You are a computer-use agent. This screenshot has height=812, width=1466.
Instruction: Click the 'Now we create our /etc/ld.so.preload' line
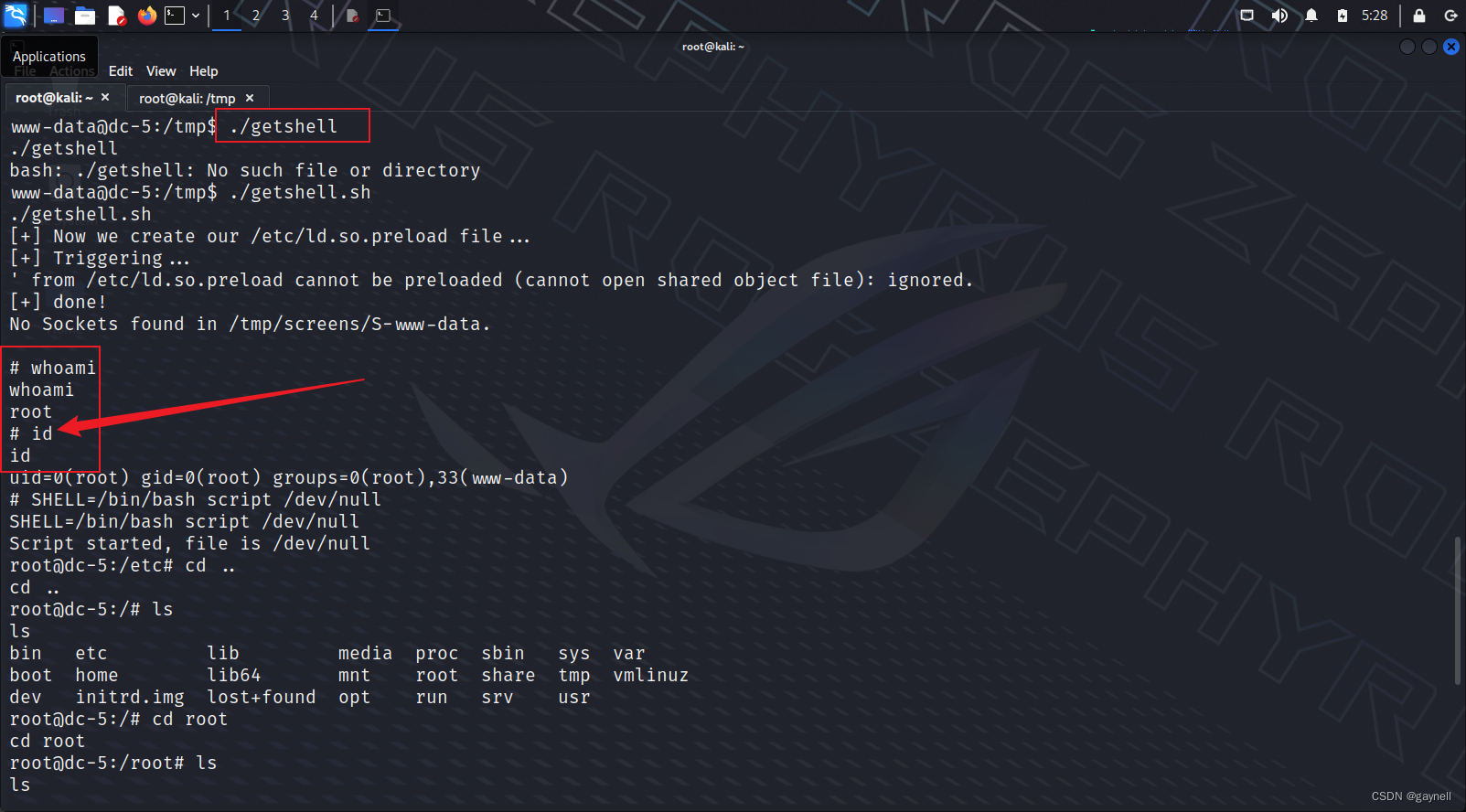270,236
